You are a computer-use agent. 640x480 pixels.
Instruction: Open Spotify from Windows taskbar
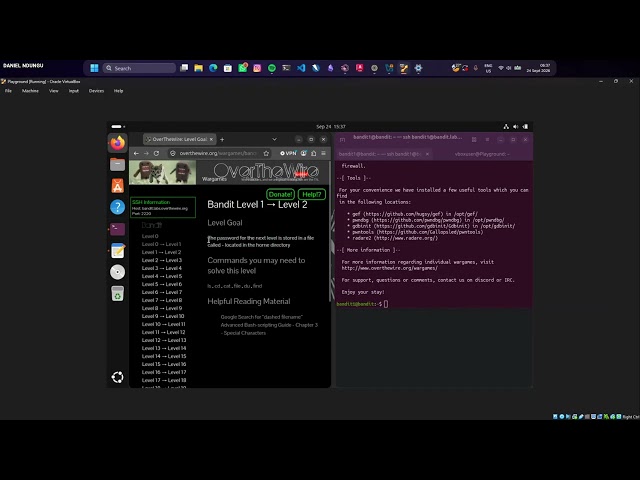(272, 68)
